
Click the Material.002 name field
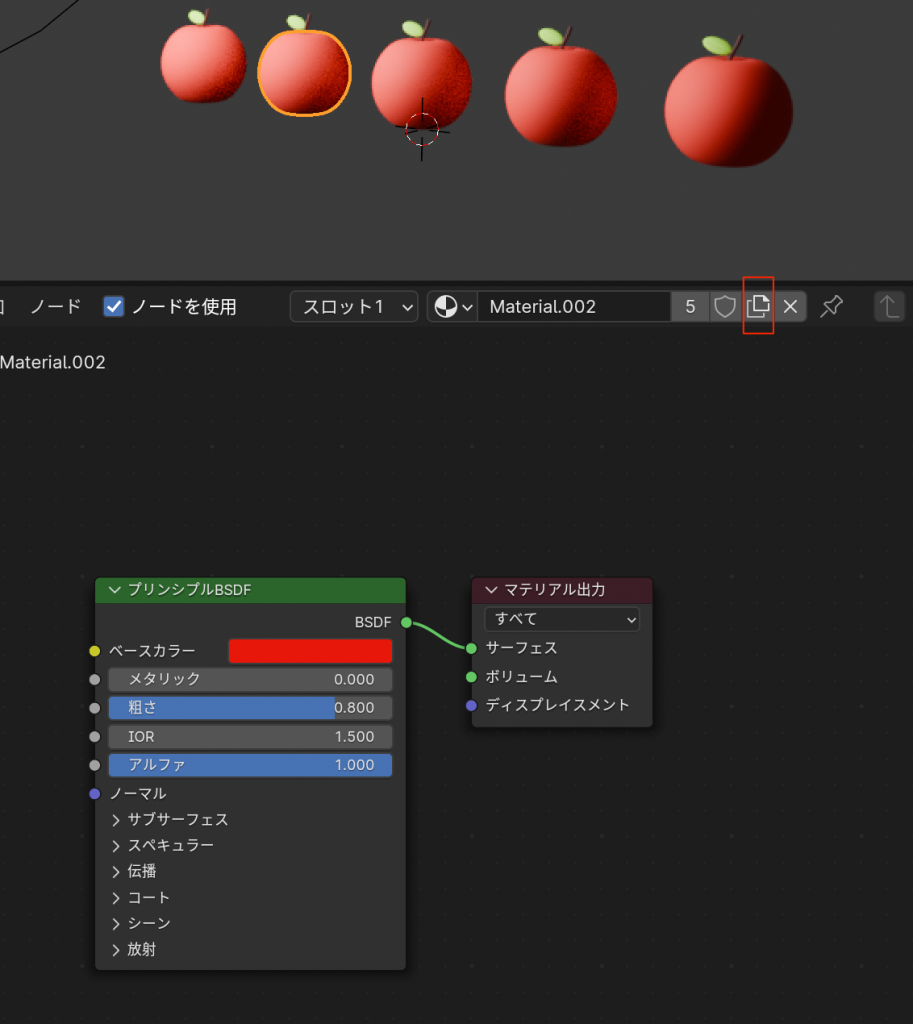573,307
